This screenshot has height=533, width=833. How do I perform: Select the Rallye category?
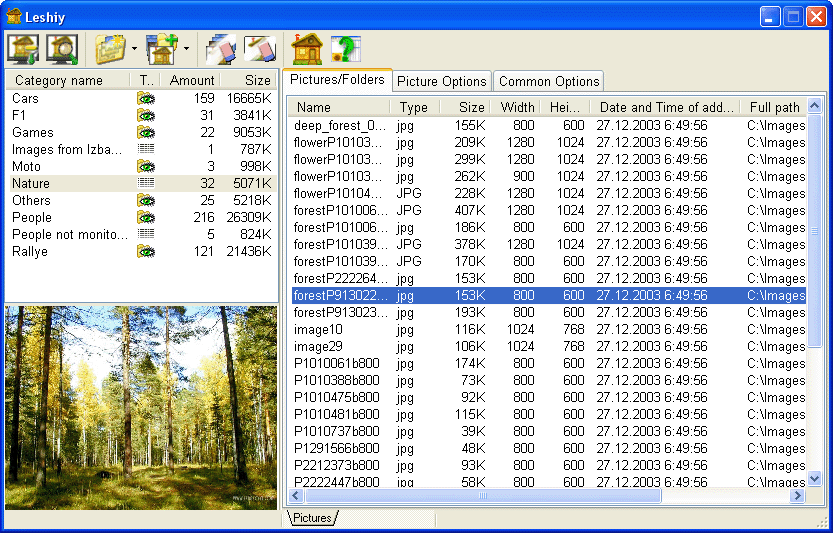click(x=141, y=251)
